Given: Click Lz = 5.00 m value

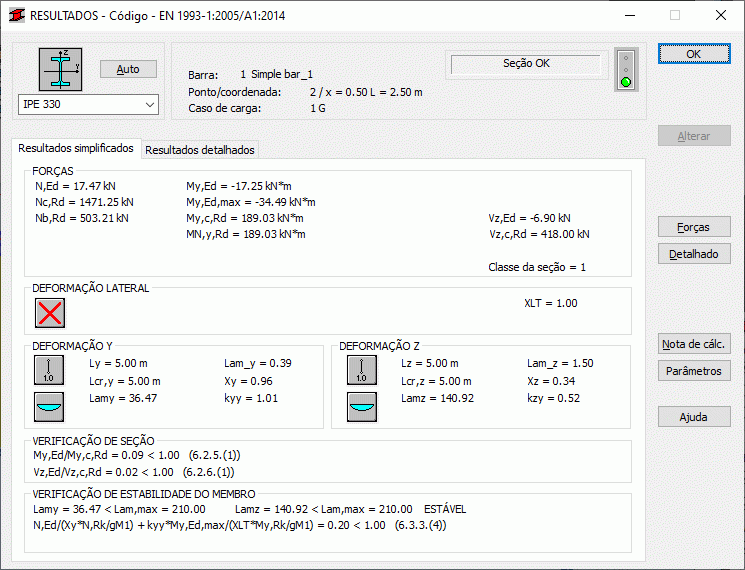Looking at the screenshot, I should tap(430, 363).
